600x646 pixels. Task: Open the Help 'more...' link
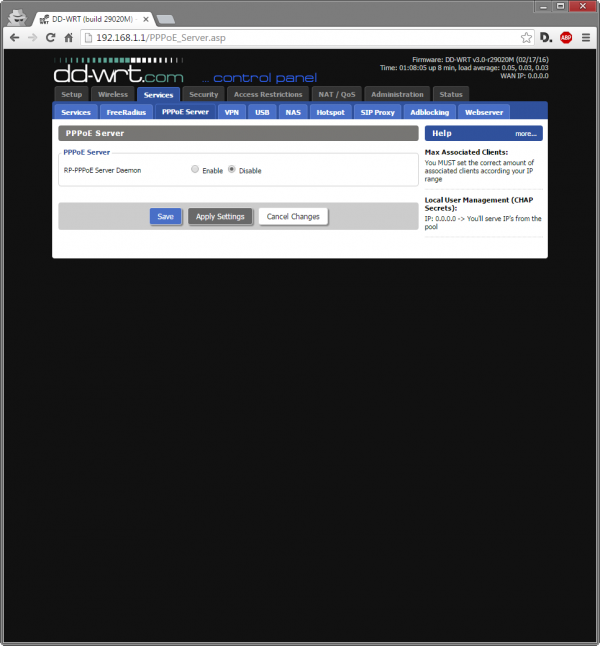coord(526,133)
